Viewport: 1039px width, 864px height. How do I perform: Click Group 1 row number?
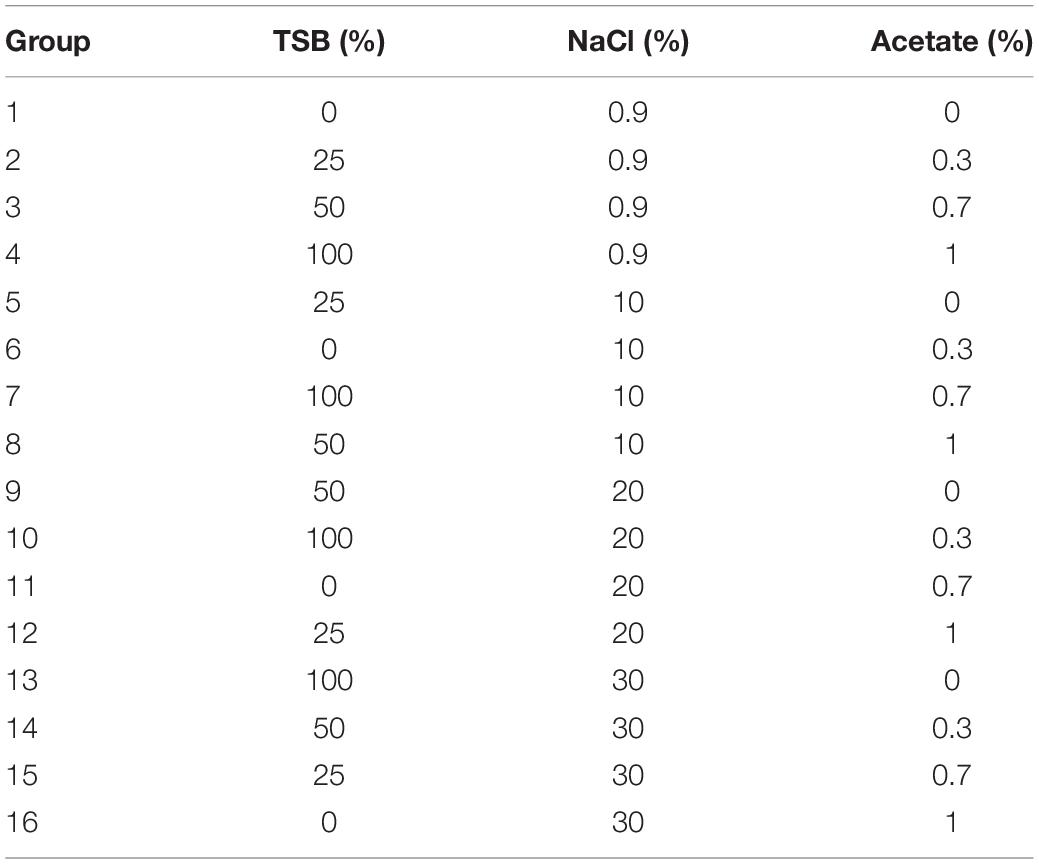tap(12, 113)
